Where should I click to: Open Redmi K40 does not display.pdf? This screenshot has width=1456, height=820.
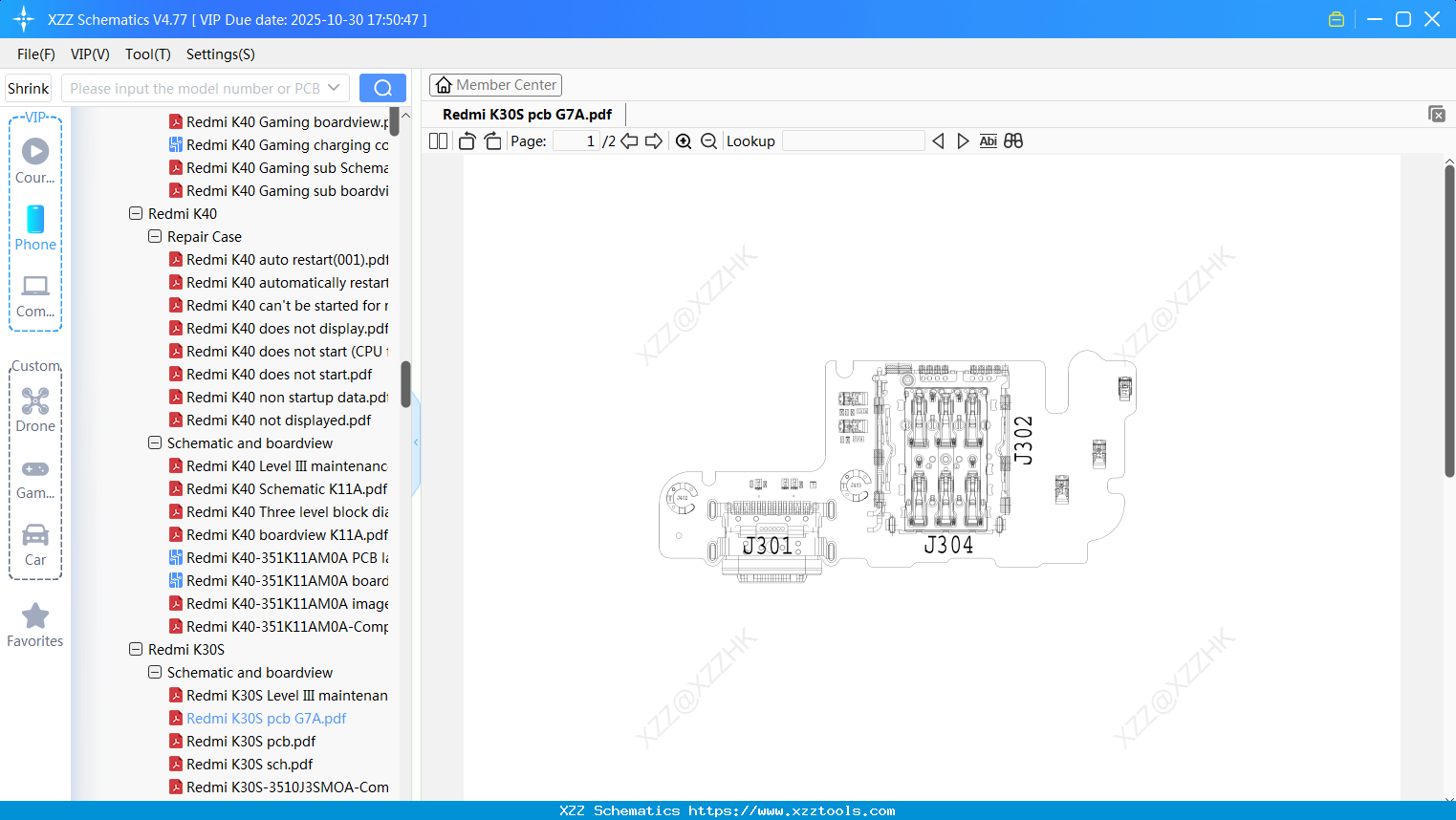[x=279, y=328]
